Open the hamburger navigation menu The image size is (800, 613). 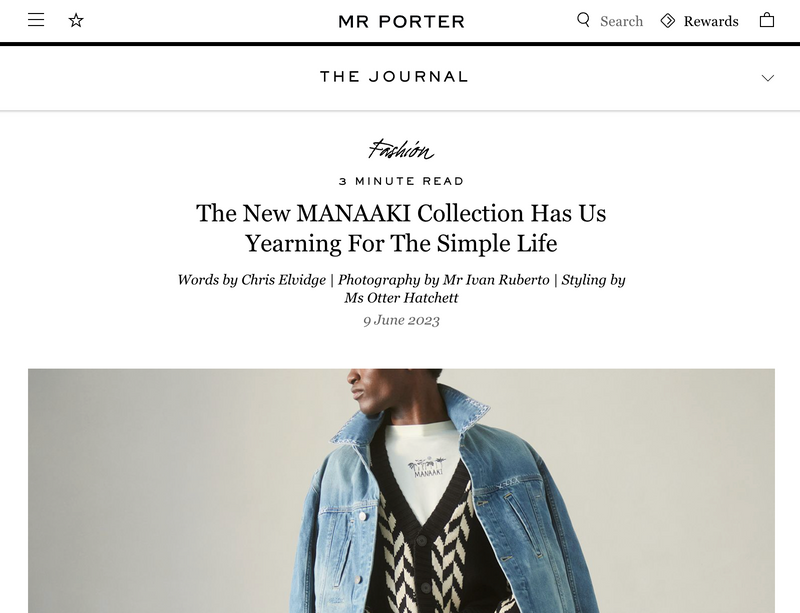point(36,18)
